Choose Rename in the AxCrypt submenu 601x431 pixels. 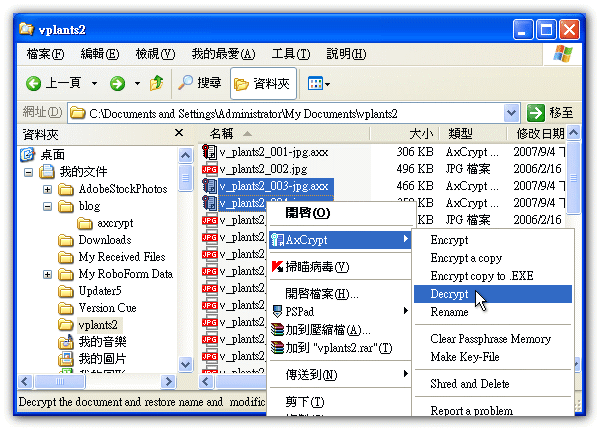(x=493, y=312)
